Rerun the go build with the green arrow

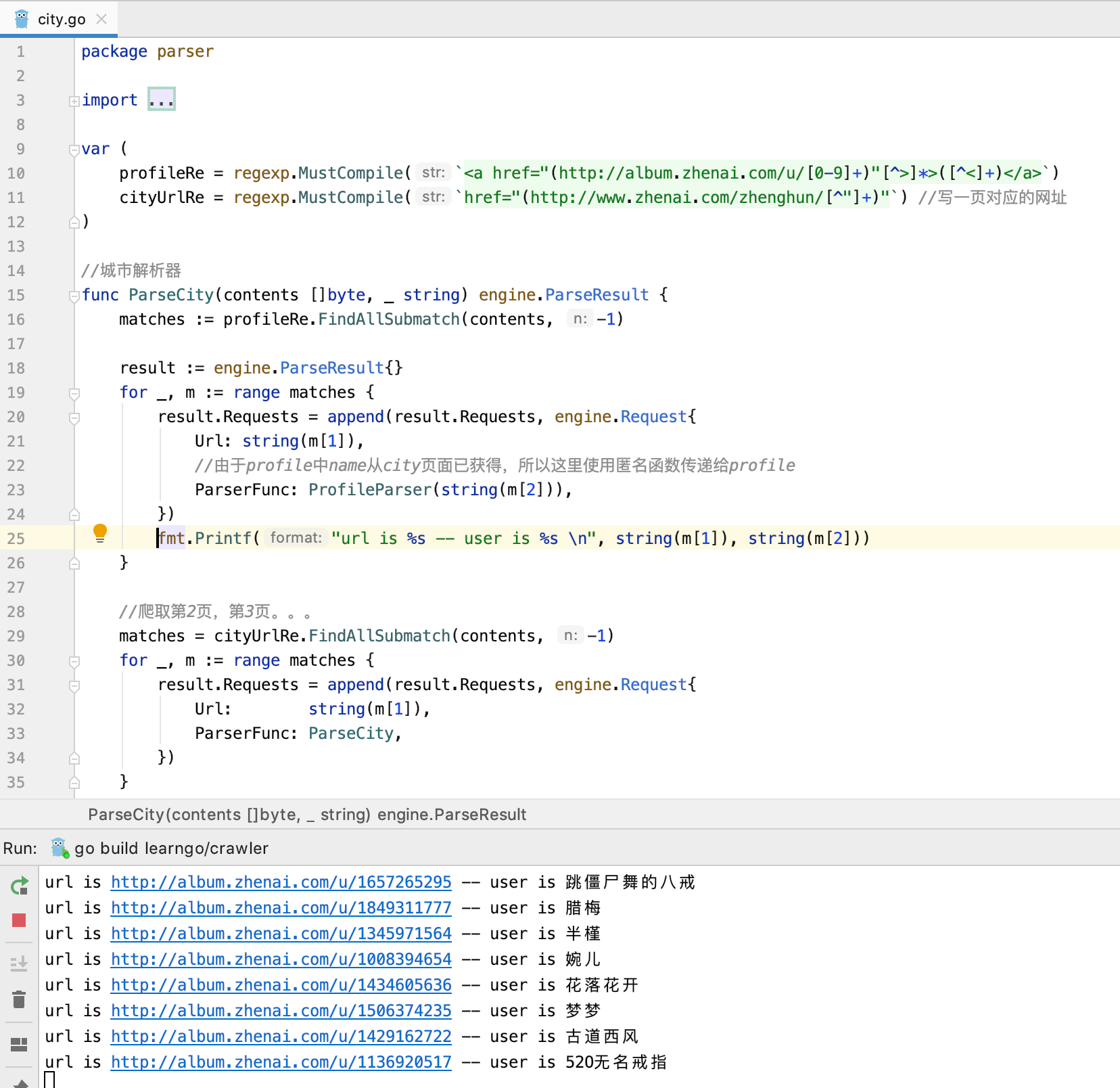coord(19,886)
